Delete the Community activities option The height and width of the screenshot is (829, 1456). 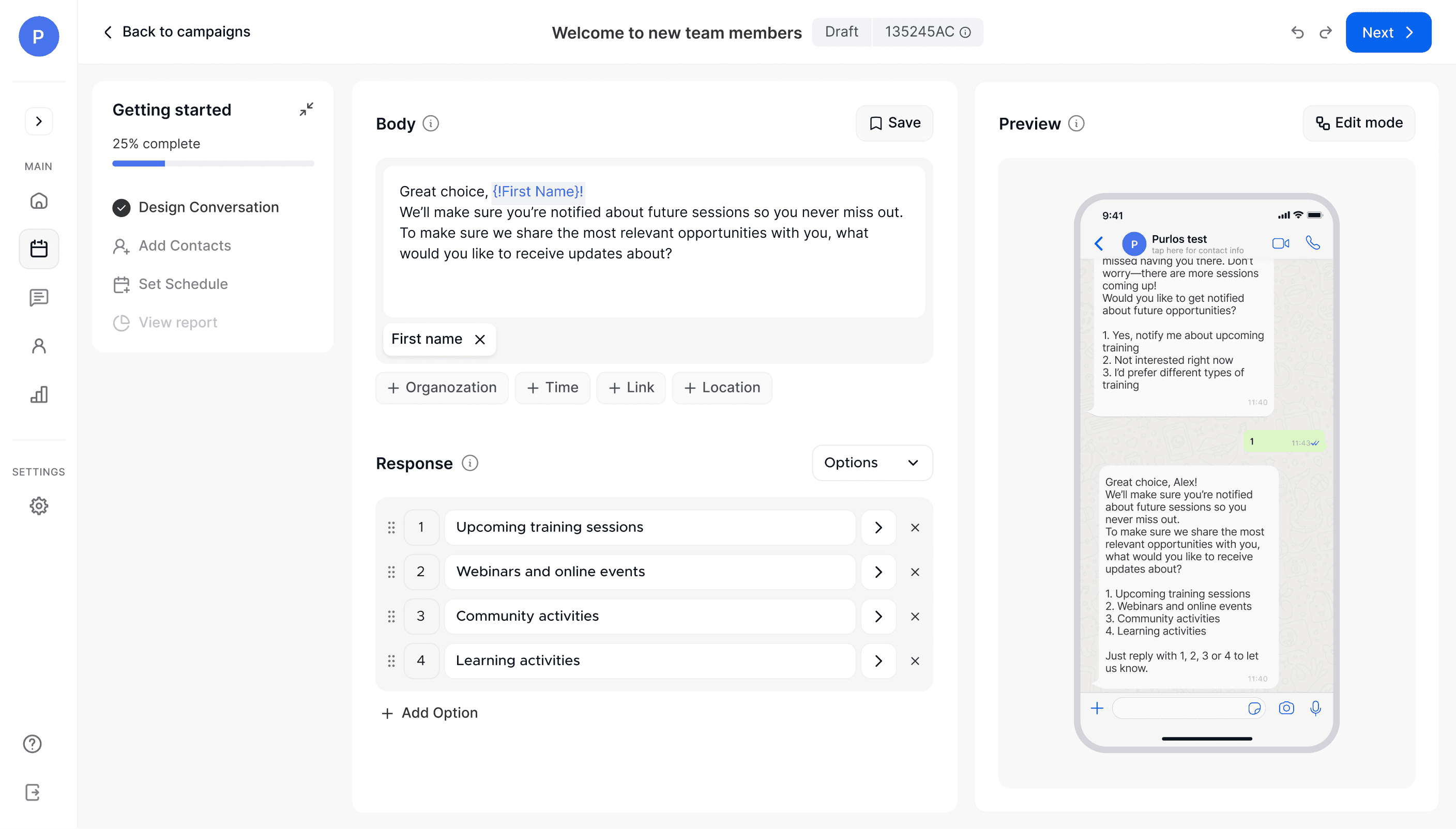915,617
